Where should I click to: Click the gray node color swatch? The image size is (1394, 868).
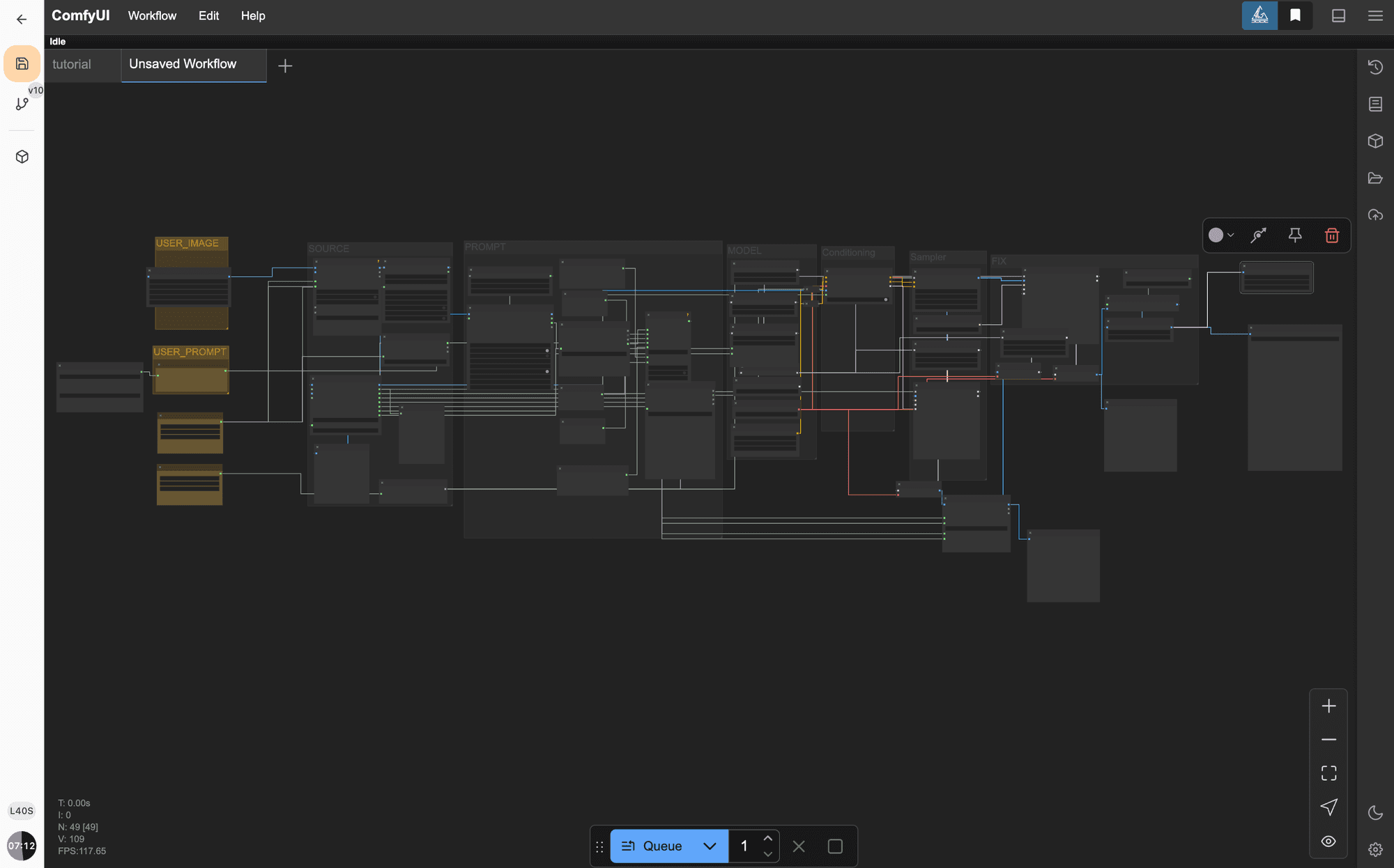[x=1216, y=235]
